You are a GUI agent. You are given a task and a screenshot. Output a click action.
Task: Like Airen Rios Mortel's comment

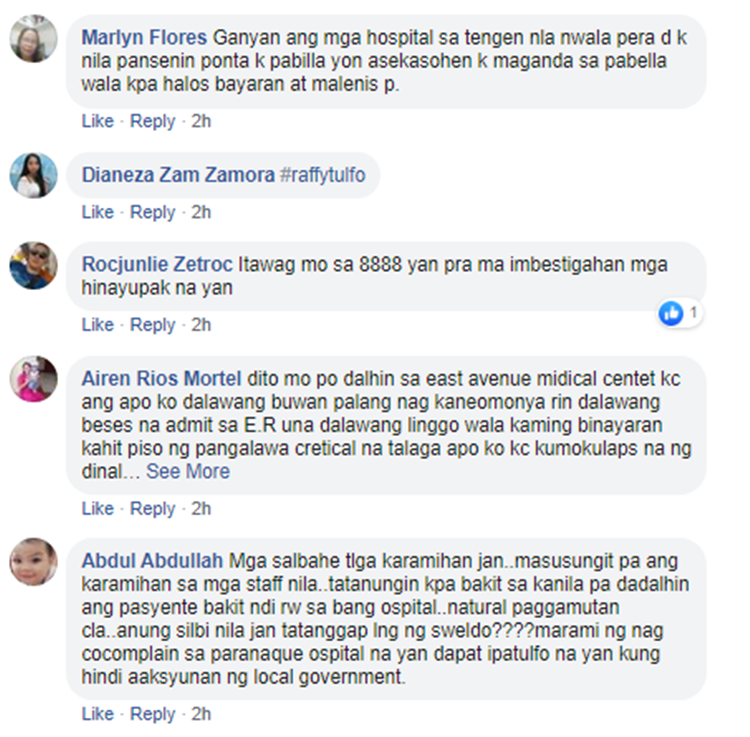(98, 508)
